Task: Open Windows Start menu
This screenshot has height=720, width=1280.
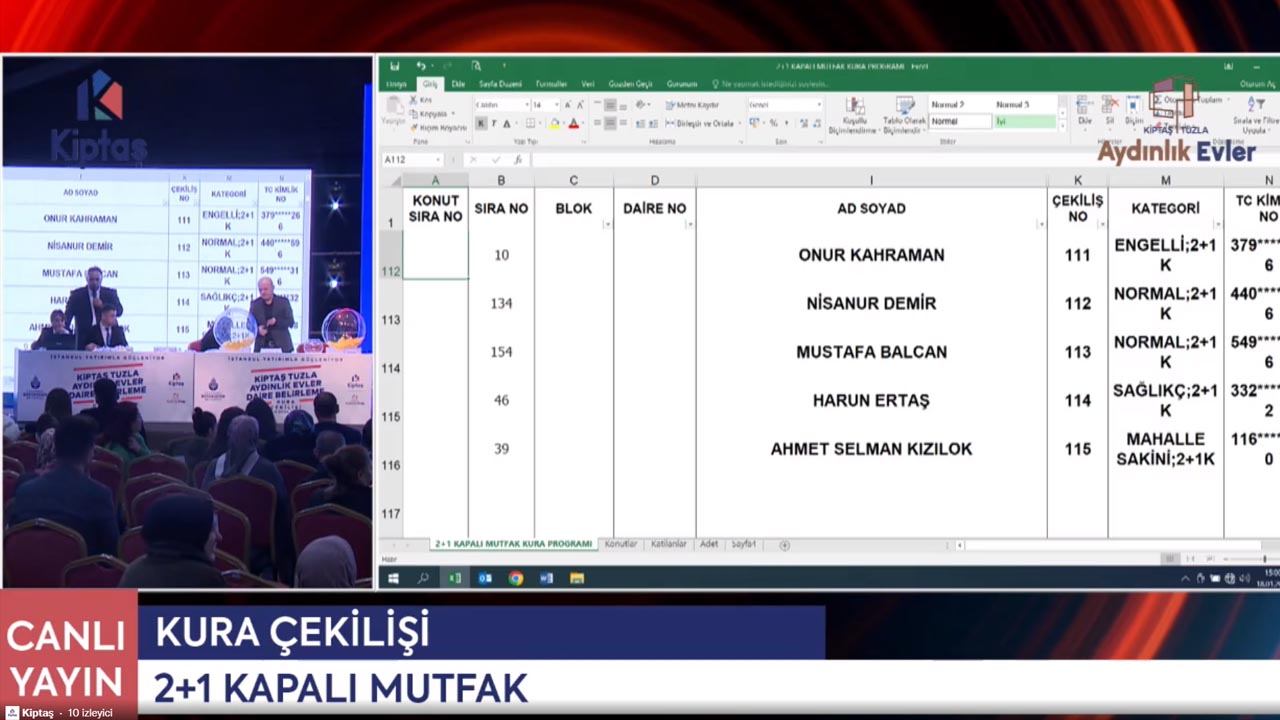Action: coord(393,578)
